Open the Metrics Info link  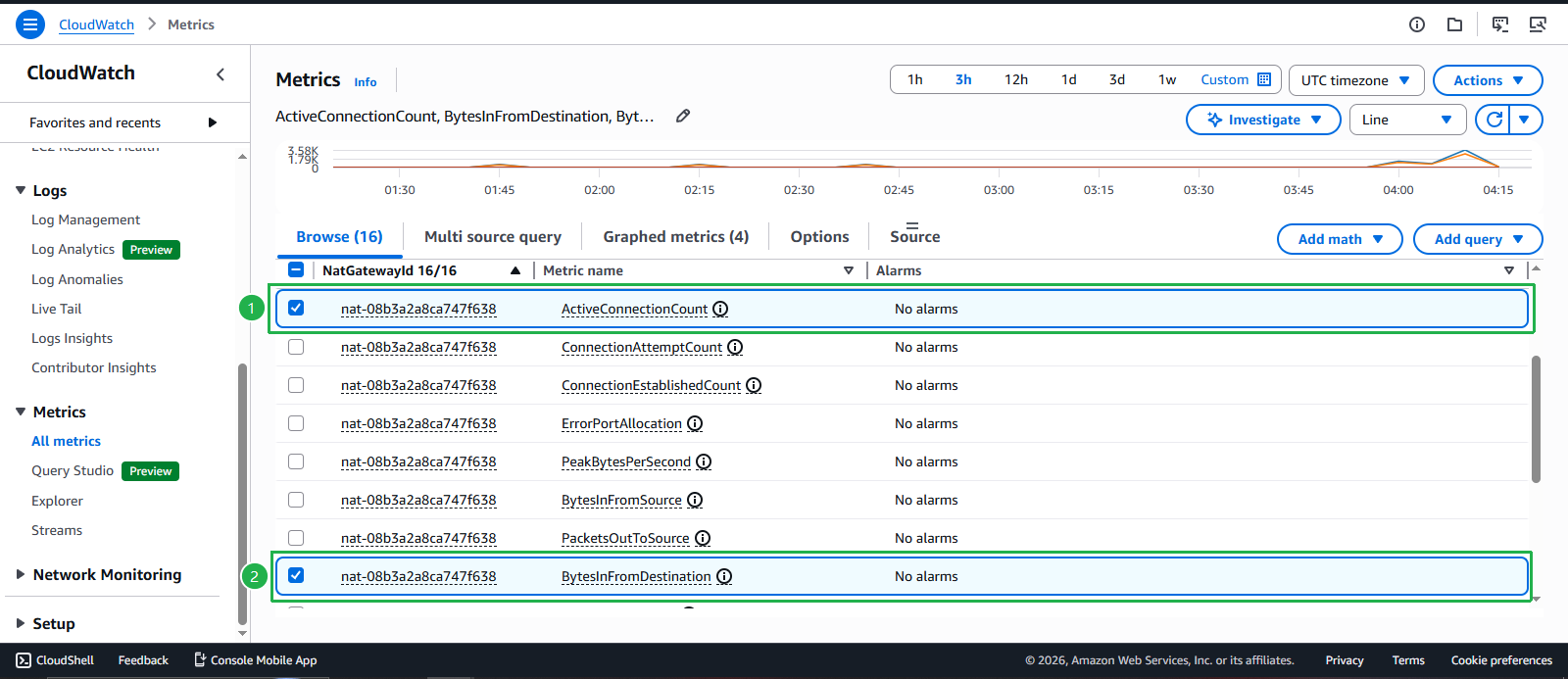pyautogui.click(x=366, y=82)
